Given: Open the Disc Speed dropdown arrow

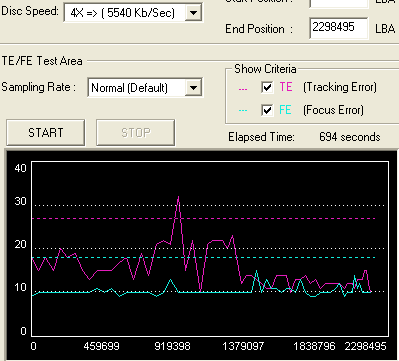Looking at the screenshot, I should point(193,13).
